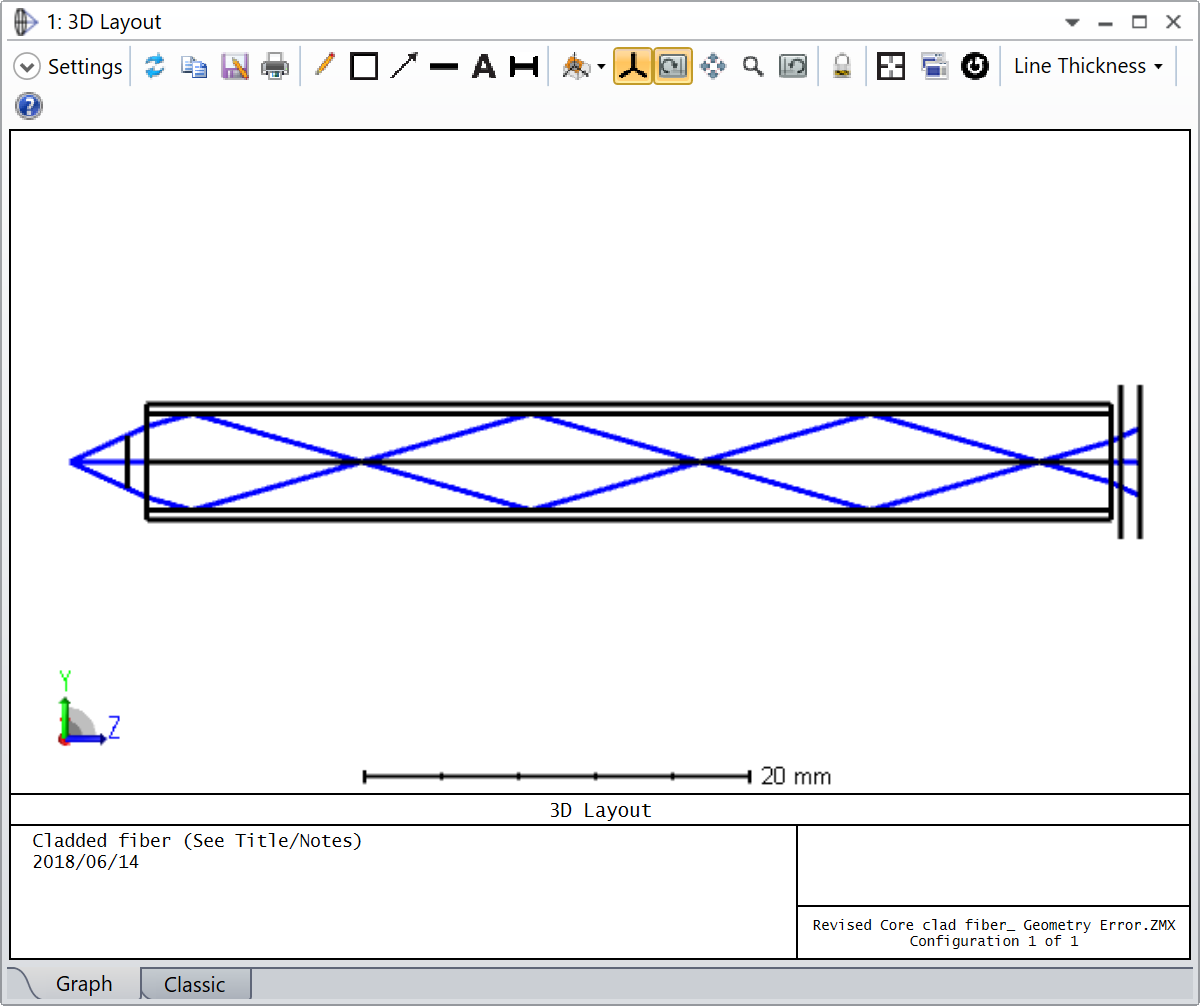Copy the layout to clipboard
The image size is (1200, 1006).
pyautogui.click(x=194, y=67)
